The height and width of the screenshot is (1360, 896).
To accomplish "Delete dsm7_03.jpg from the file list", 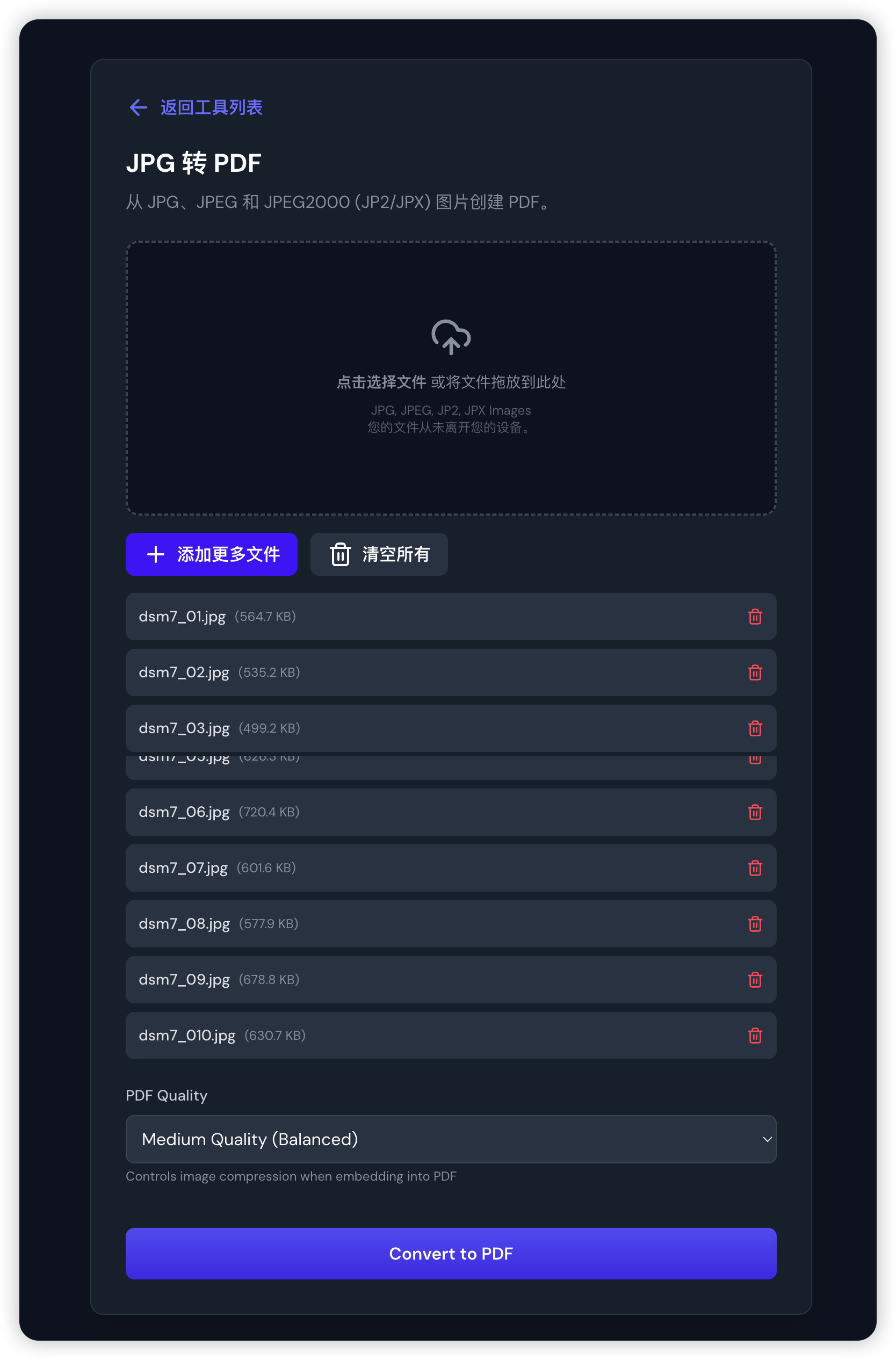I will (755, 728).
